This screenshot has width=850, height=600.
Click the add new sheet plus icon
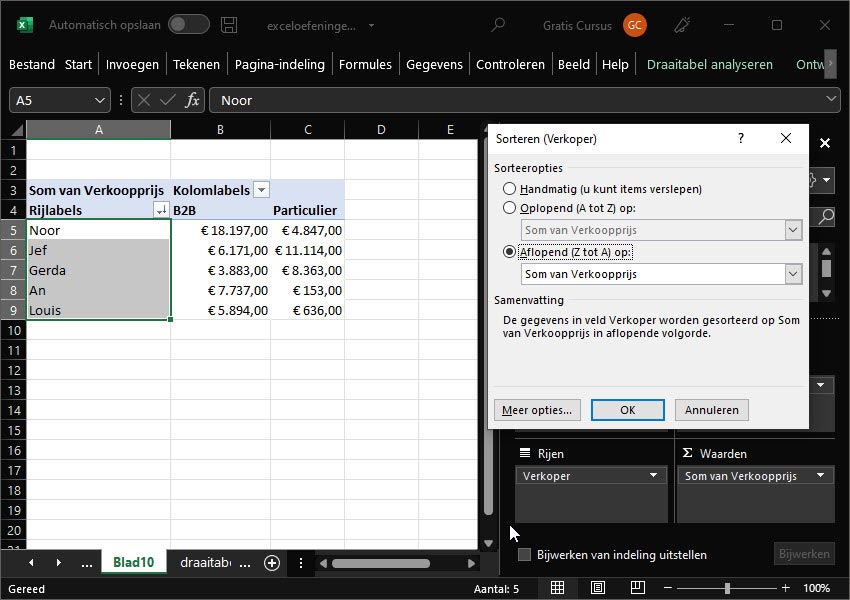click(271, 563)
